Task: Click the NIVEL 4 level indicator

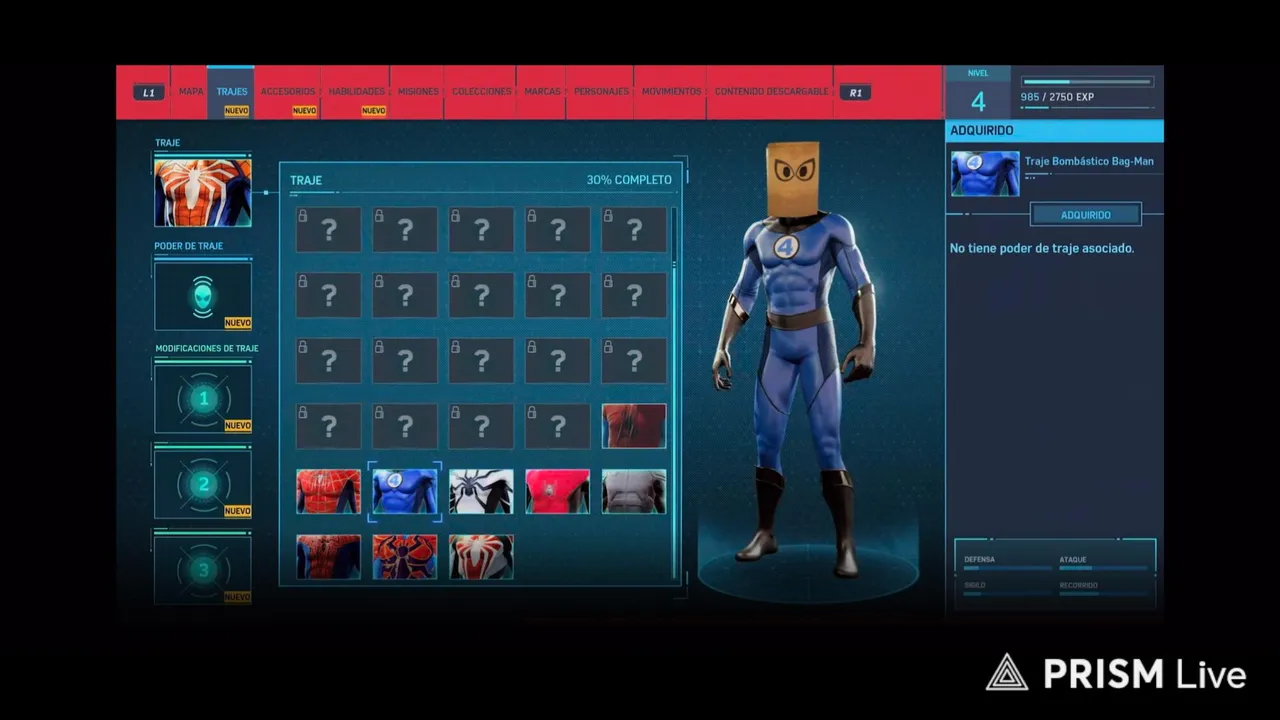Action: (x=978, y=92)
